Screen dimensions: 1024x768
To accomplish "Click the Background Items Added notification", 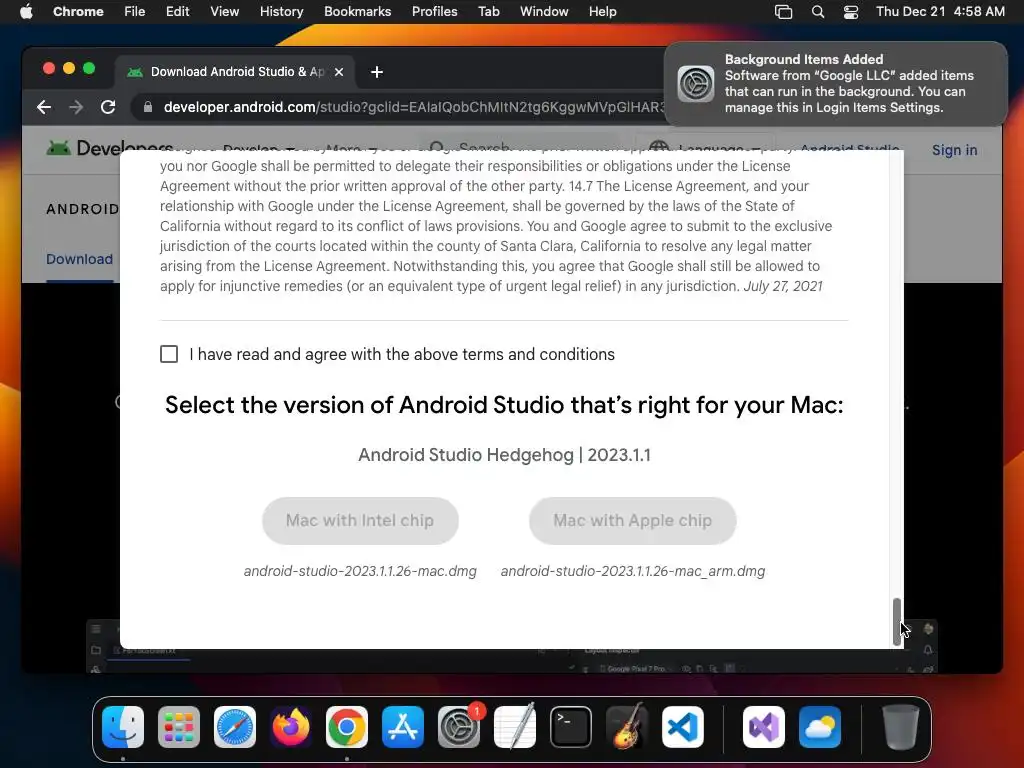I will pyautogui.click(x=836, y=84).
